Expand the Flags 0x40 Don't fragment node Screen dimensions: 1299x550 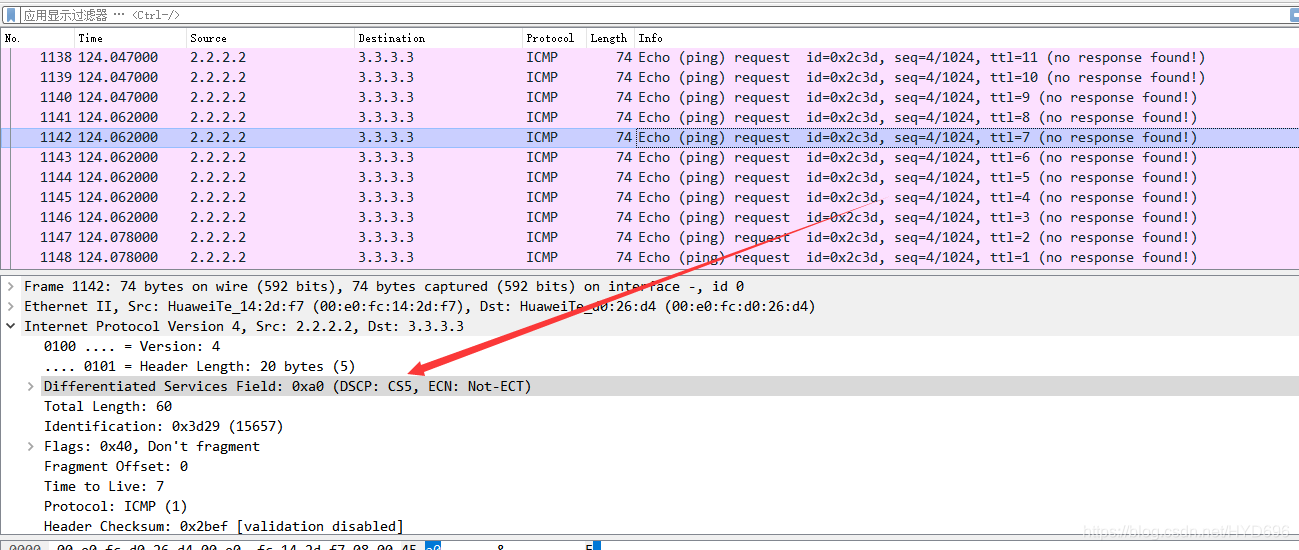[31, 446]
